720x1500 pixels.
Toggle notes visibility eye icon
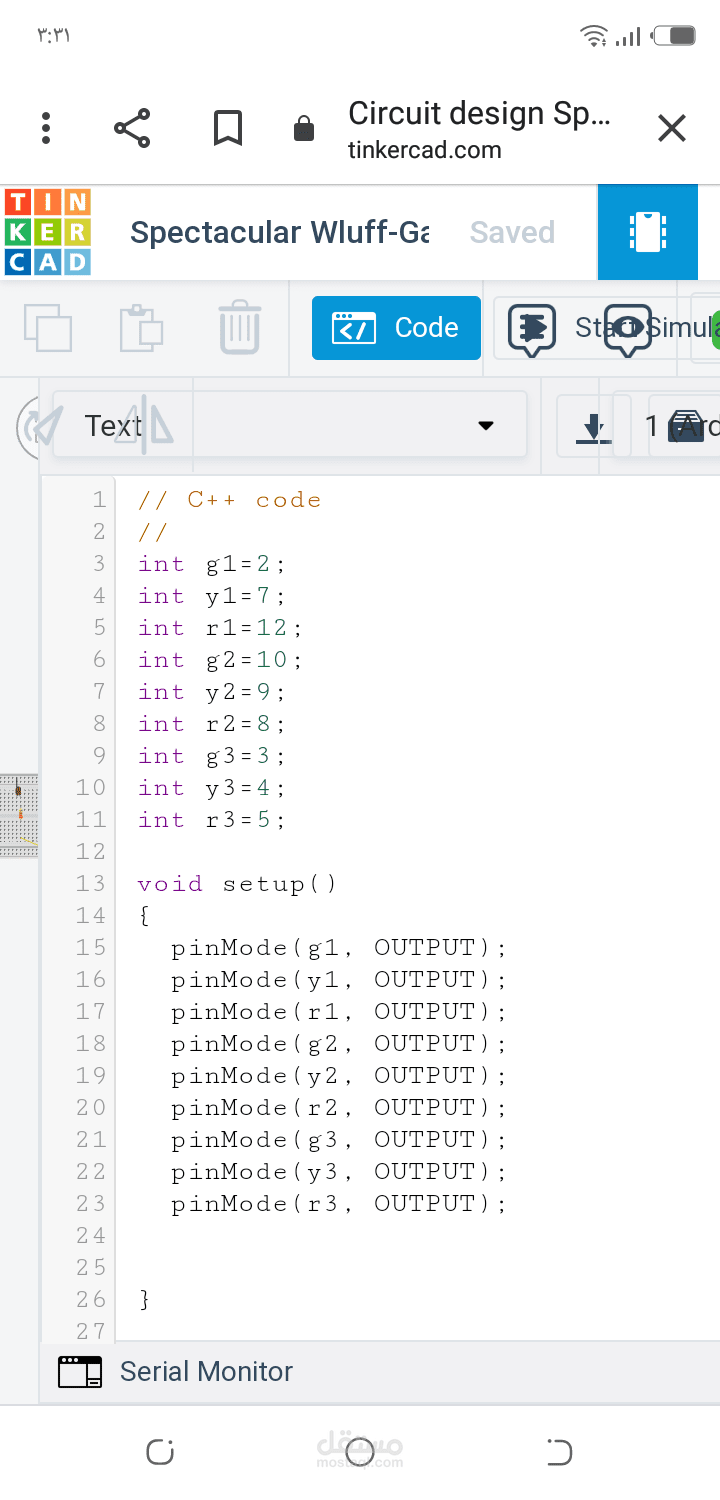628,329
